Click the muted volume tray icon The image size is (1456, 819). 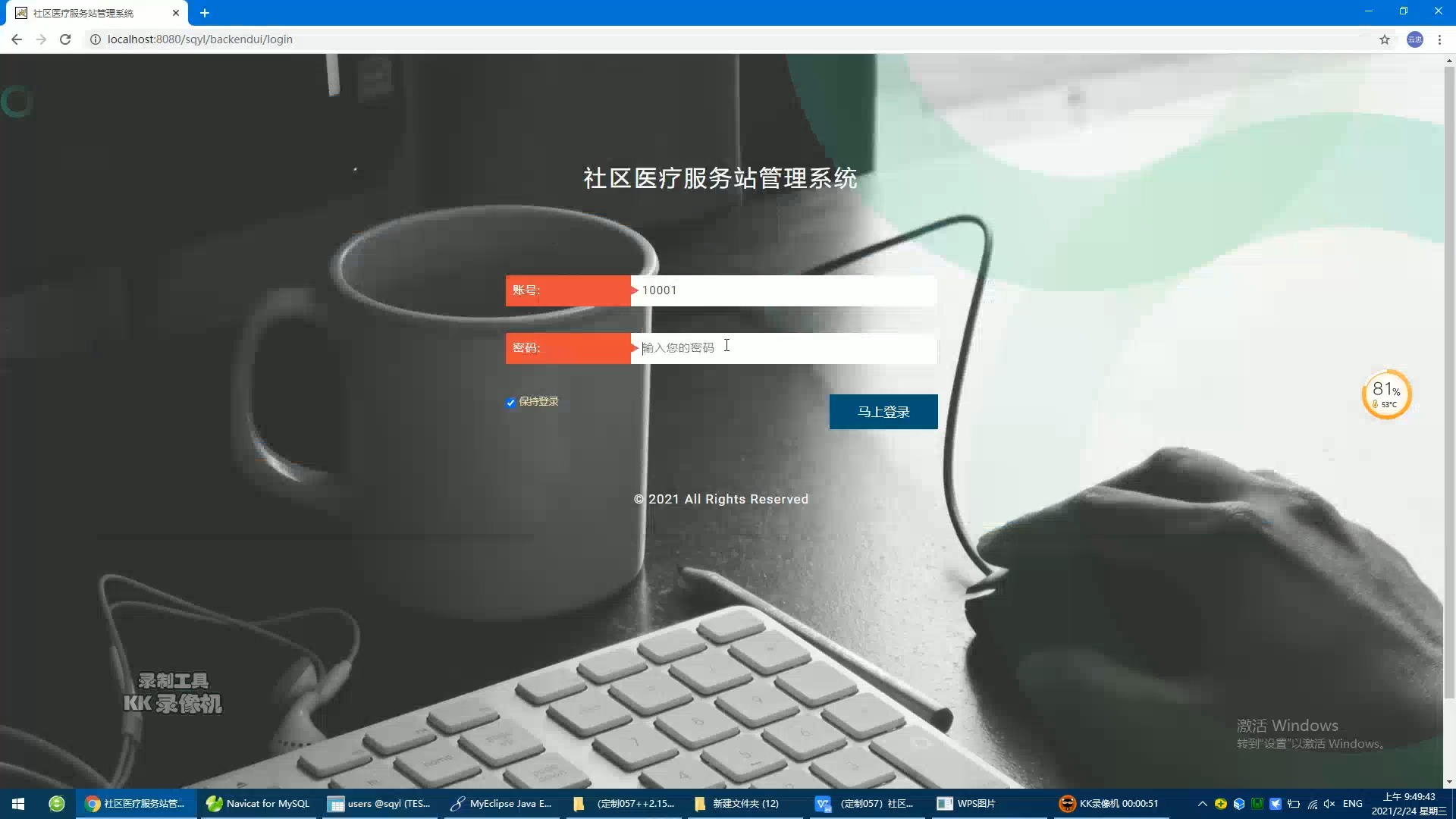[1329, 804]
